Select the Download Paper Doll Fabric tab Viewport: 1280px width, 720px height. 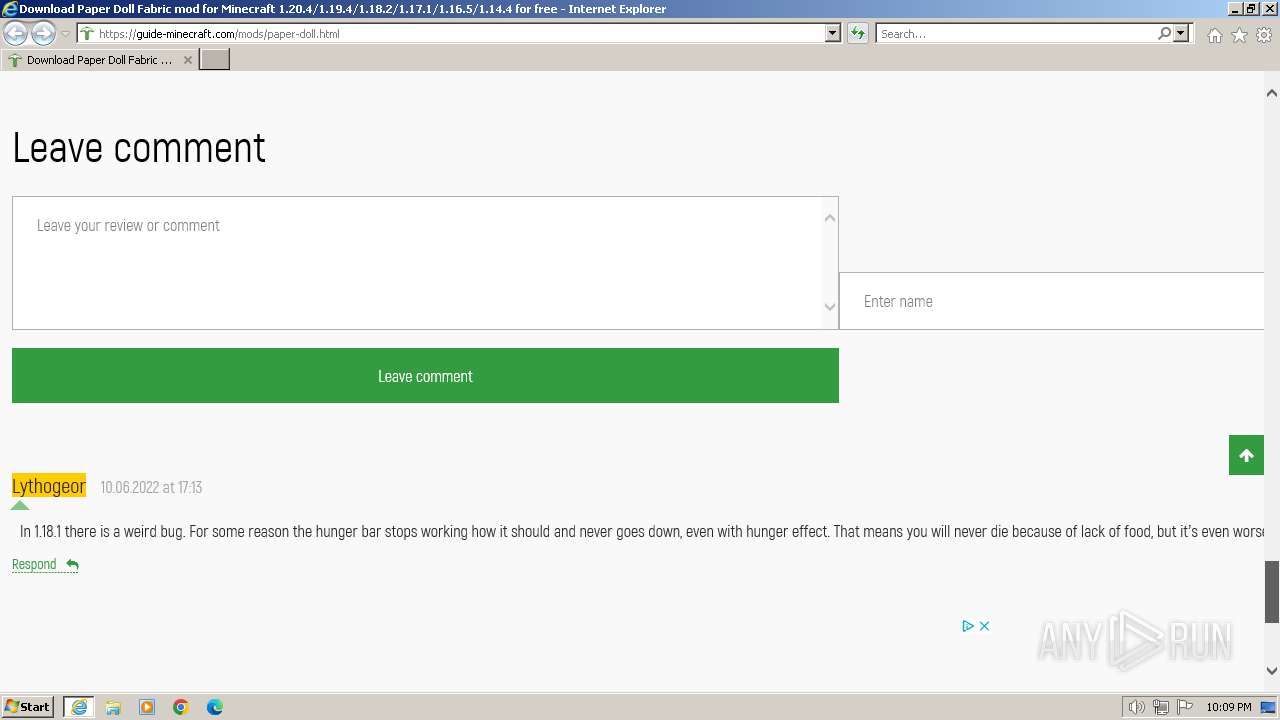[100, 60]
